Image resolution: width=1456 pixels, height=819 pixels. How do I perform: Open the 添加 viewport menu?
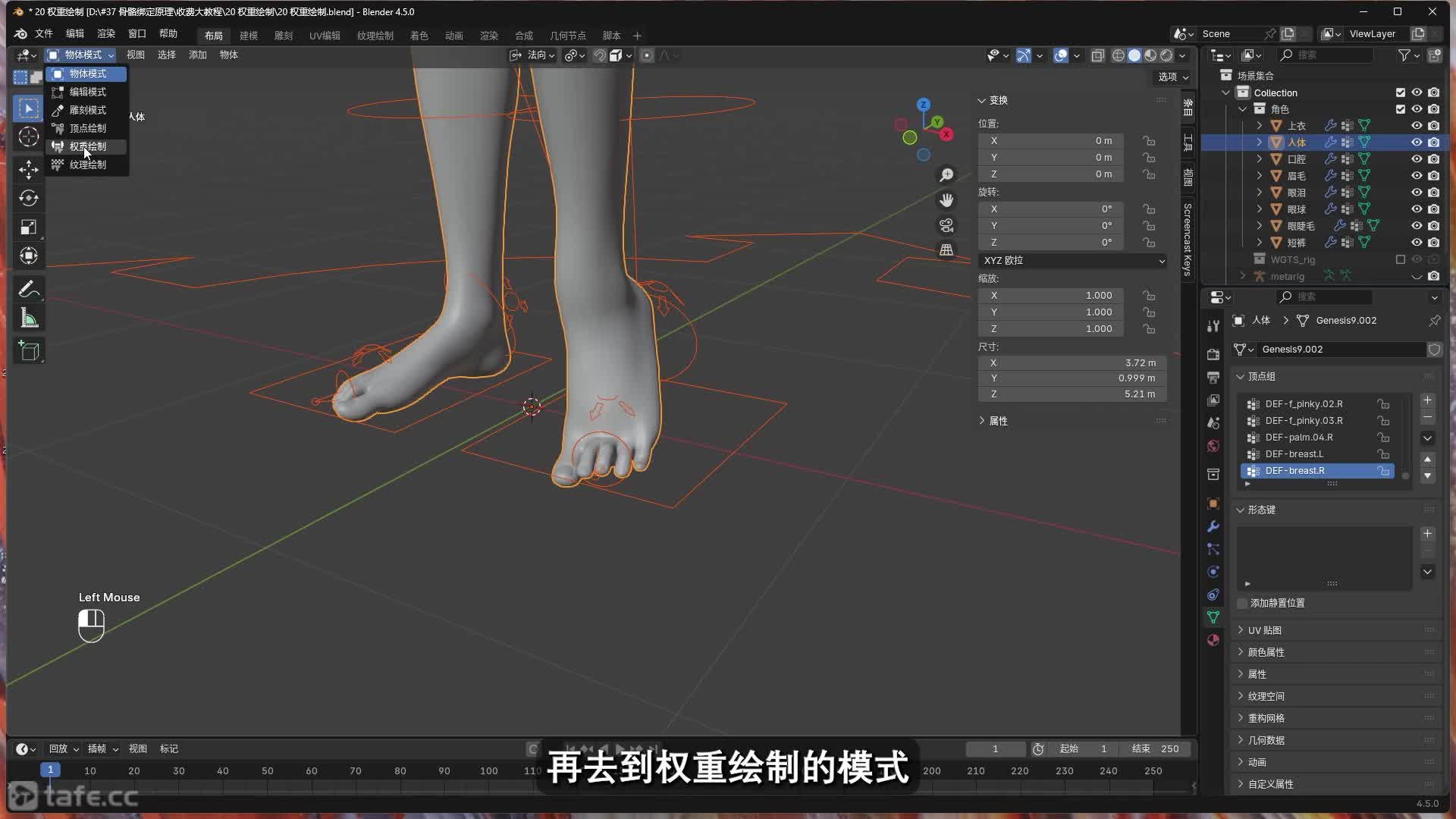point(197,55)
